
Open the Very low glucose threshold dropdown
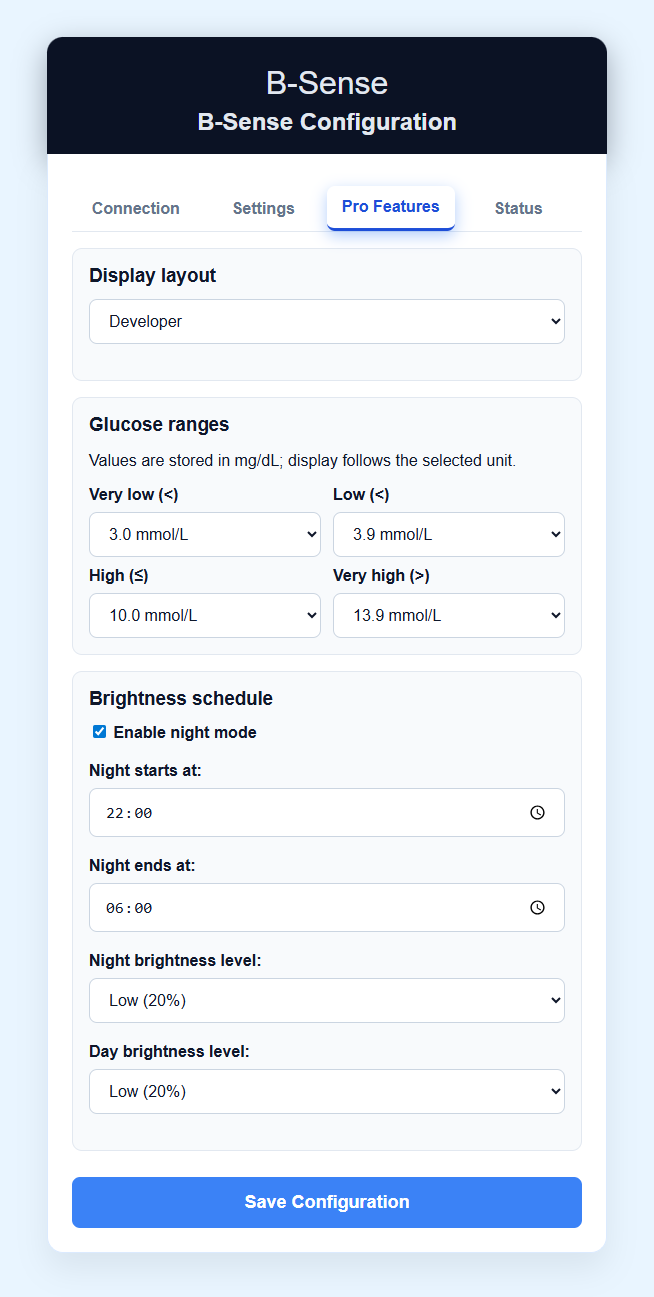[204, 534]
